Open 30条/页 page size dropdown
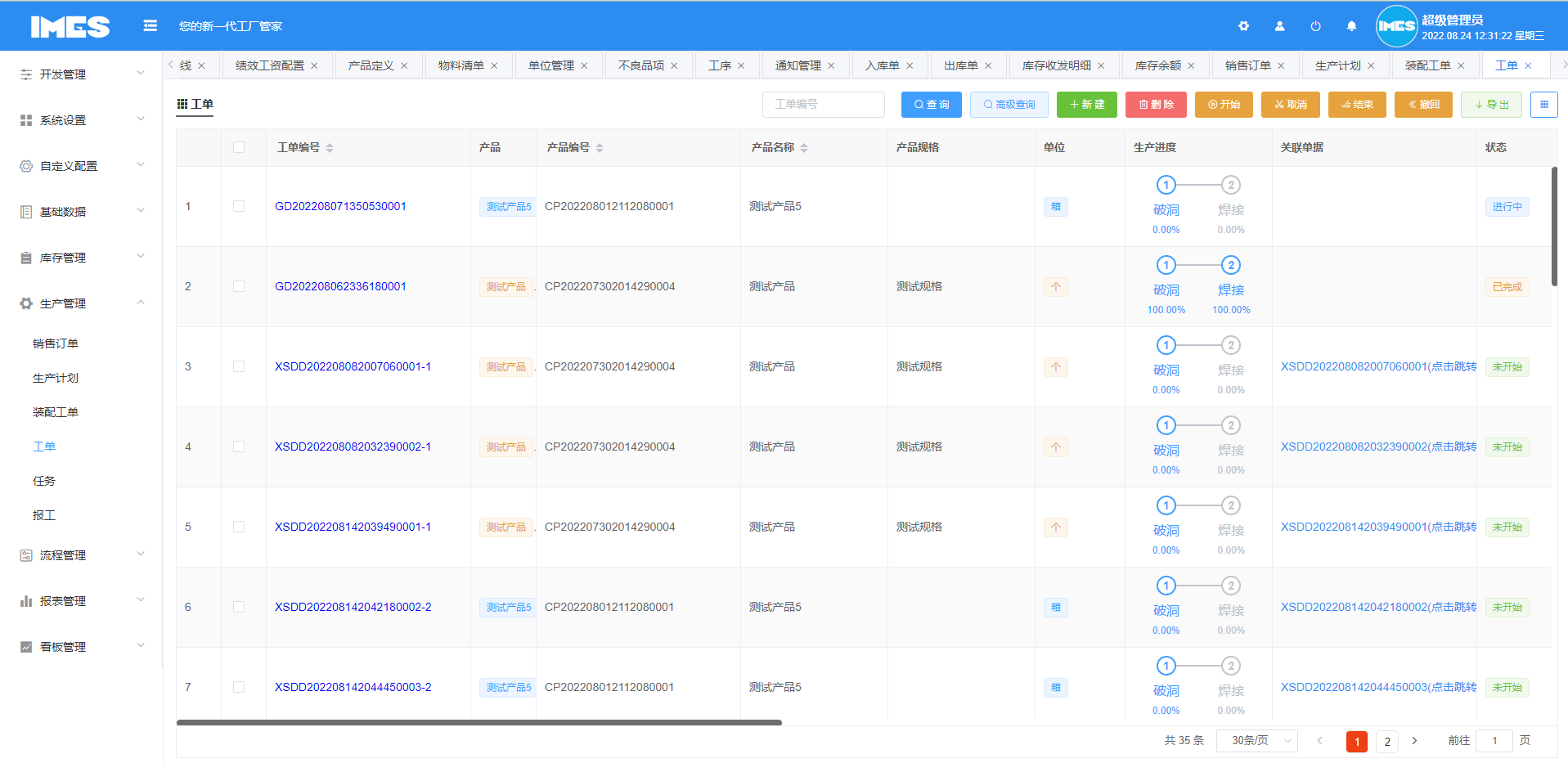Image resolution: width=1568 pixels, height=763 pixels. [1257, 741]
